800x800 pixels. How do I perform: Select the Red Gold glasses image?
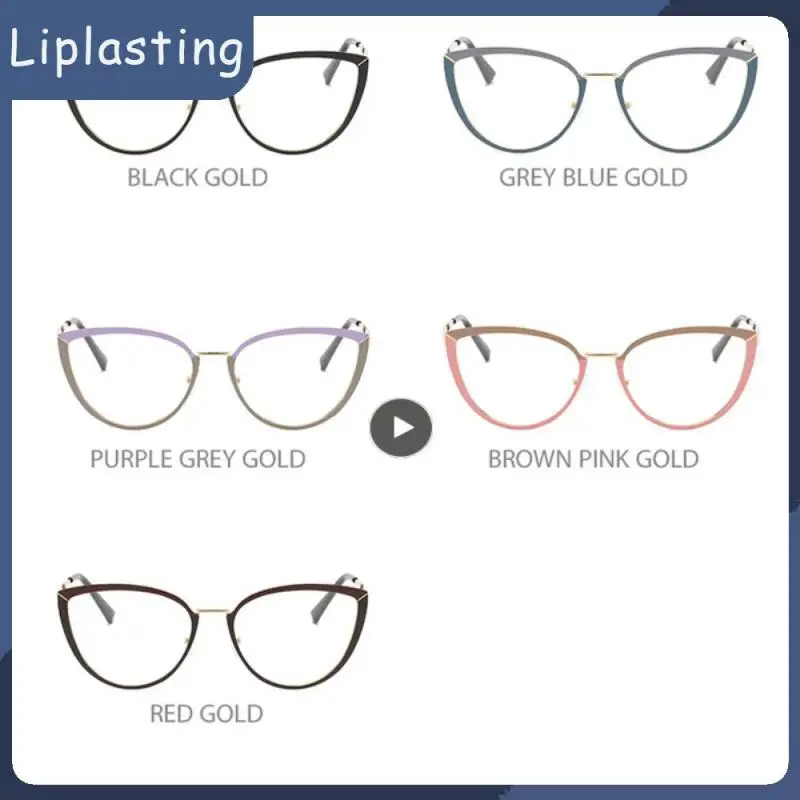point(213,631)
